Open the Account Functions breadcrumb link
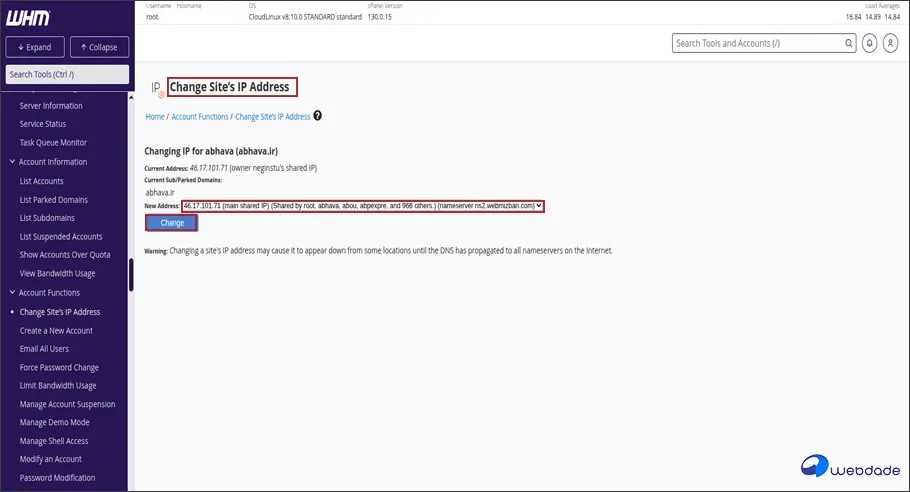The image size is (910, 492). click(200, 117)
